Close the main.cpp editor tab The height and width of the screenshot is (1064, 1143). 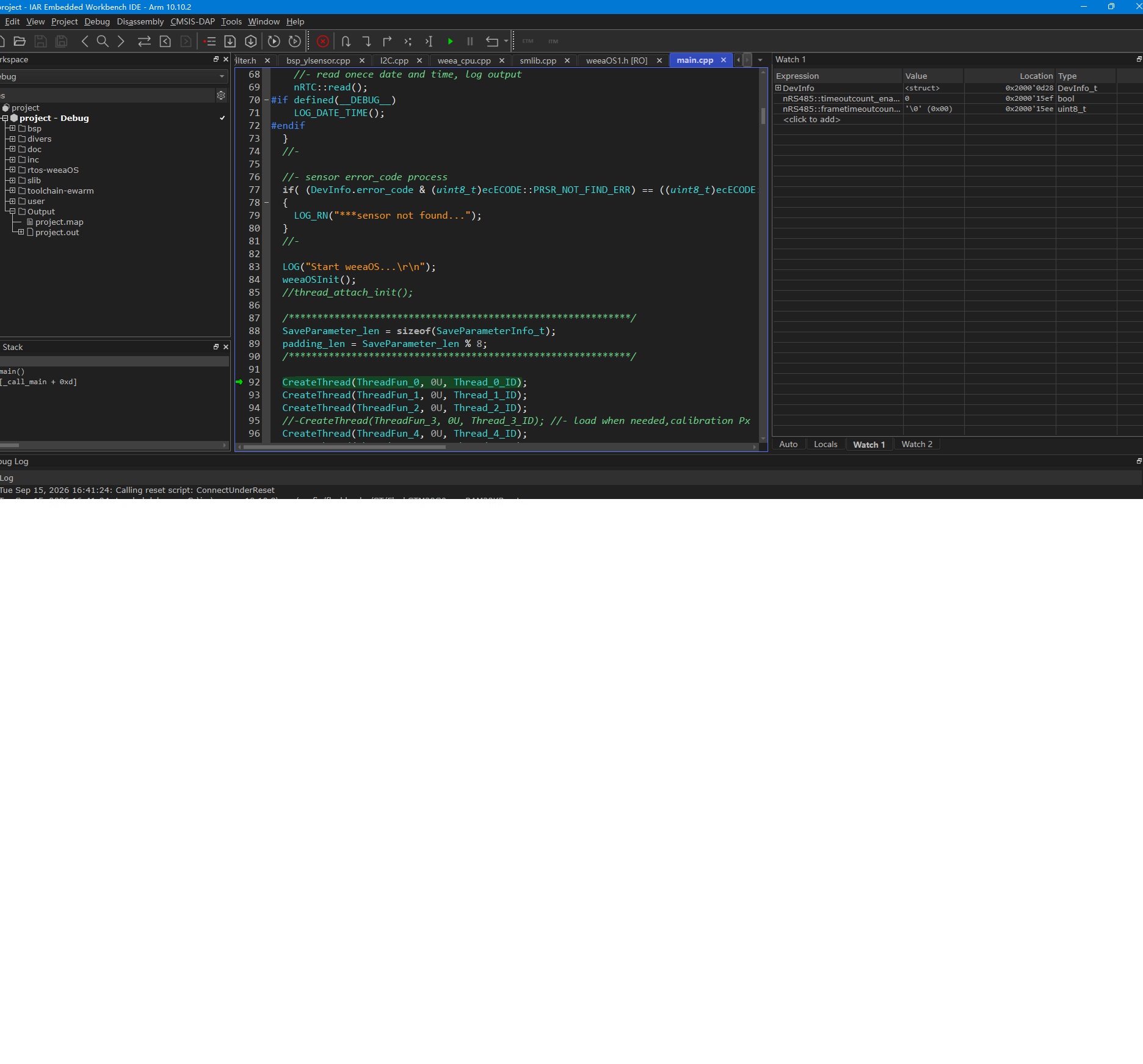tap(724, 60)
